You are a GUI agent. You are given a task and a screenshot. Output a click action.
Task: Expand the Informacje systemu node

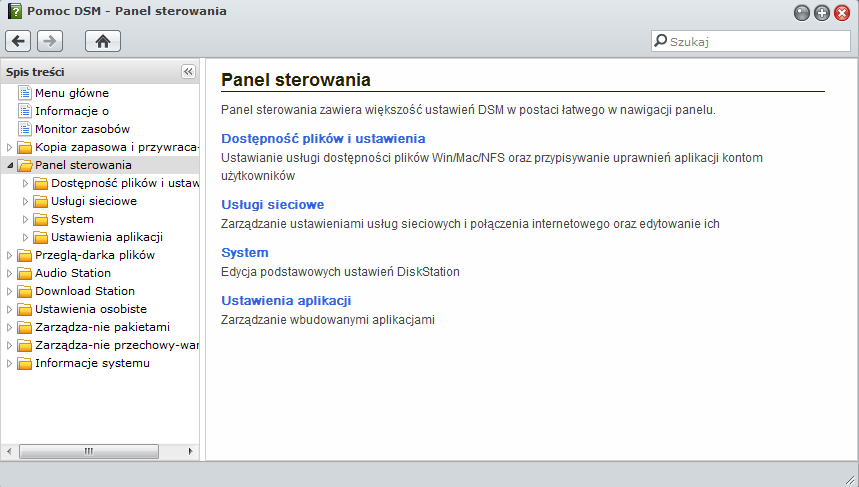coord(9,364)
